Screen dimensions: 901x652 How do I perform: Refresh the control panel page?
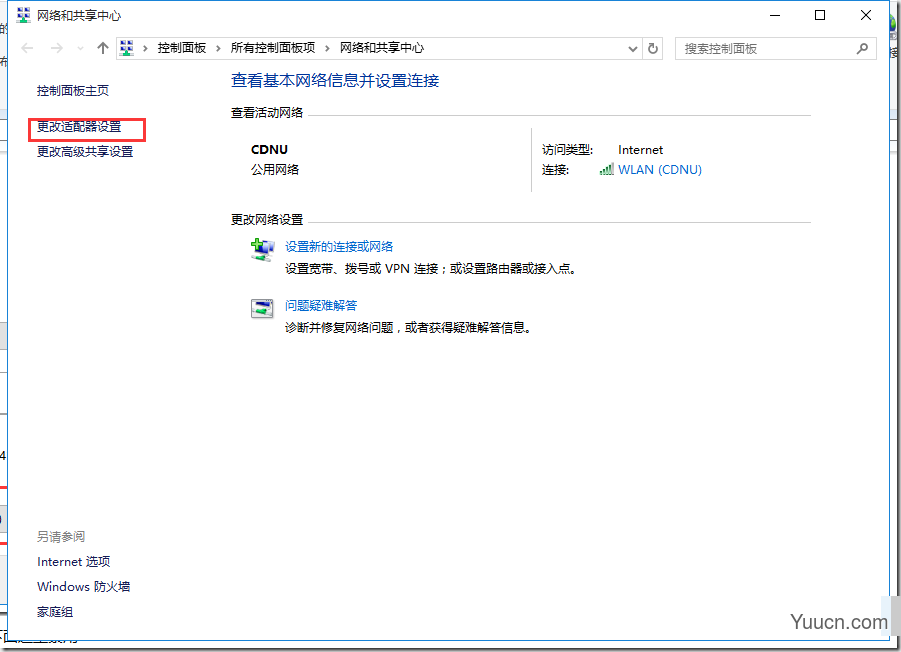[x=653, y=49]
